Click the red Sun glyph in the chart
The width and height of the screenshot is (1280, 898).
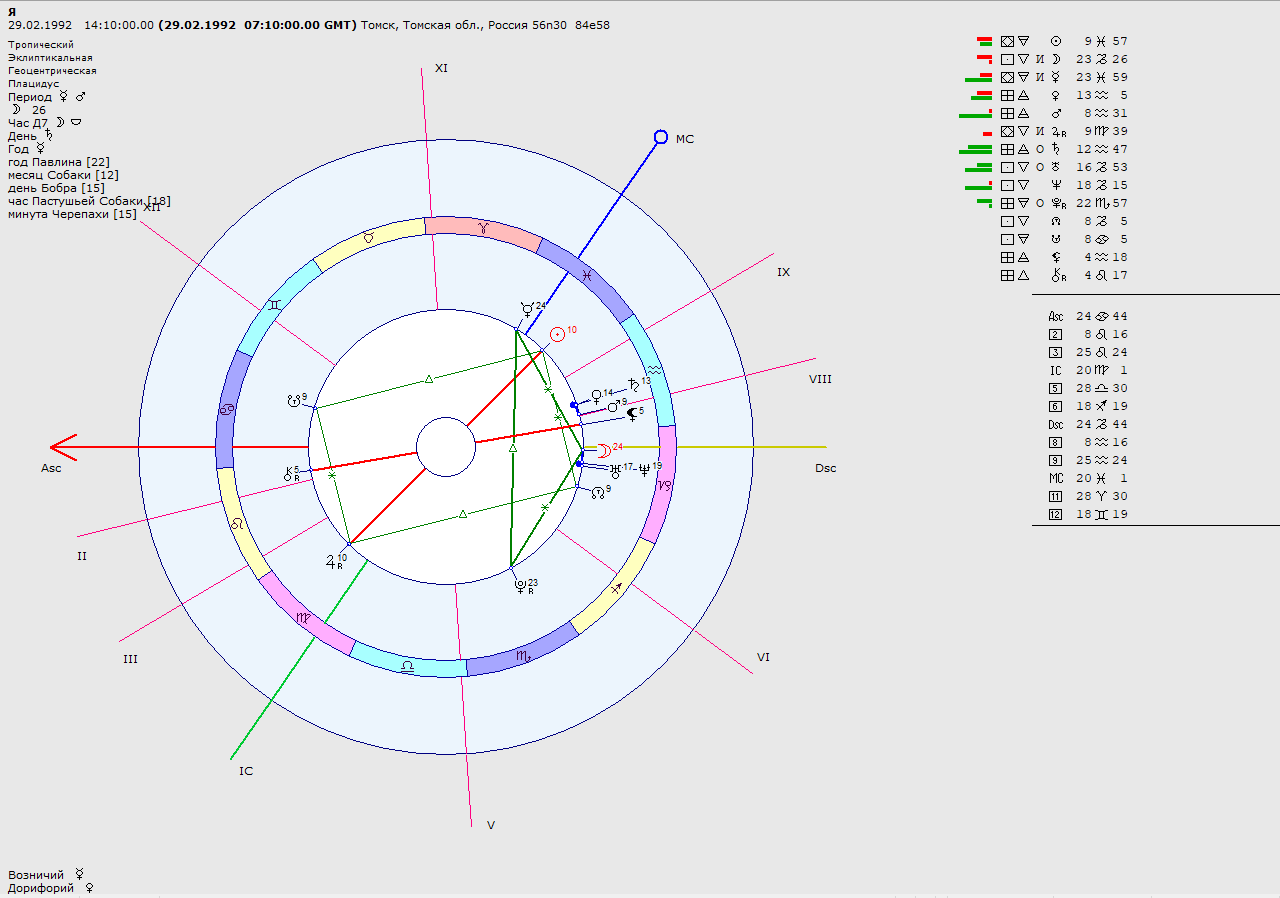tap(557, 335)
